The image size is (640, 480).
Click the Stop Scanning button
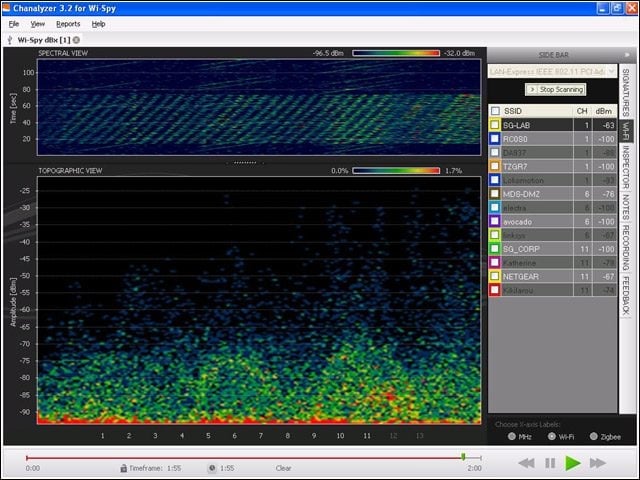click(x=556, y=89)
